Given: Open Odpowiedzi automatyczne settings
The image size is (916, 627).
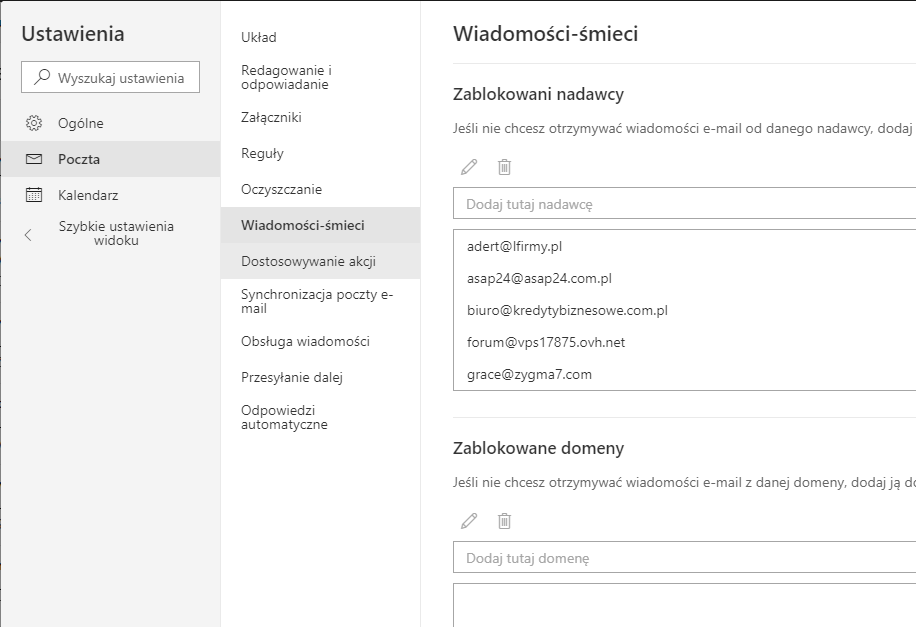Looking at the screenshot, I should pyautogui.click(x=284, y=417).
